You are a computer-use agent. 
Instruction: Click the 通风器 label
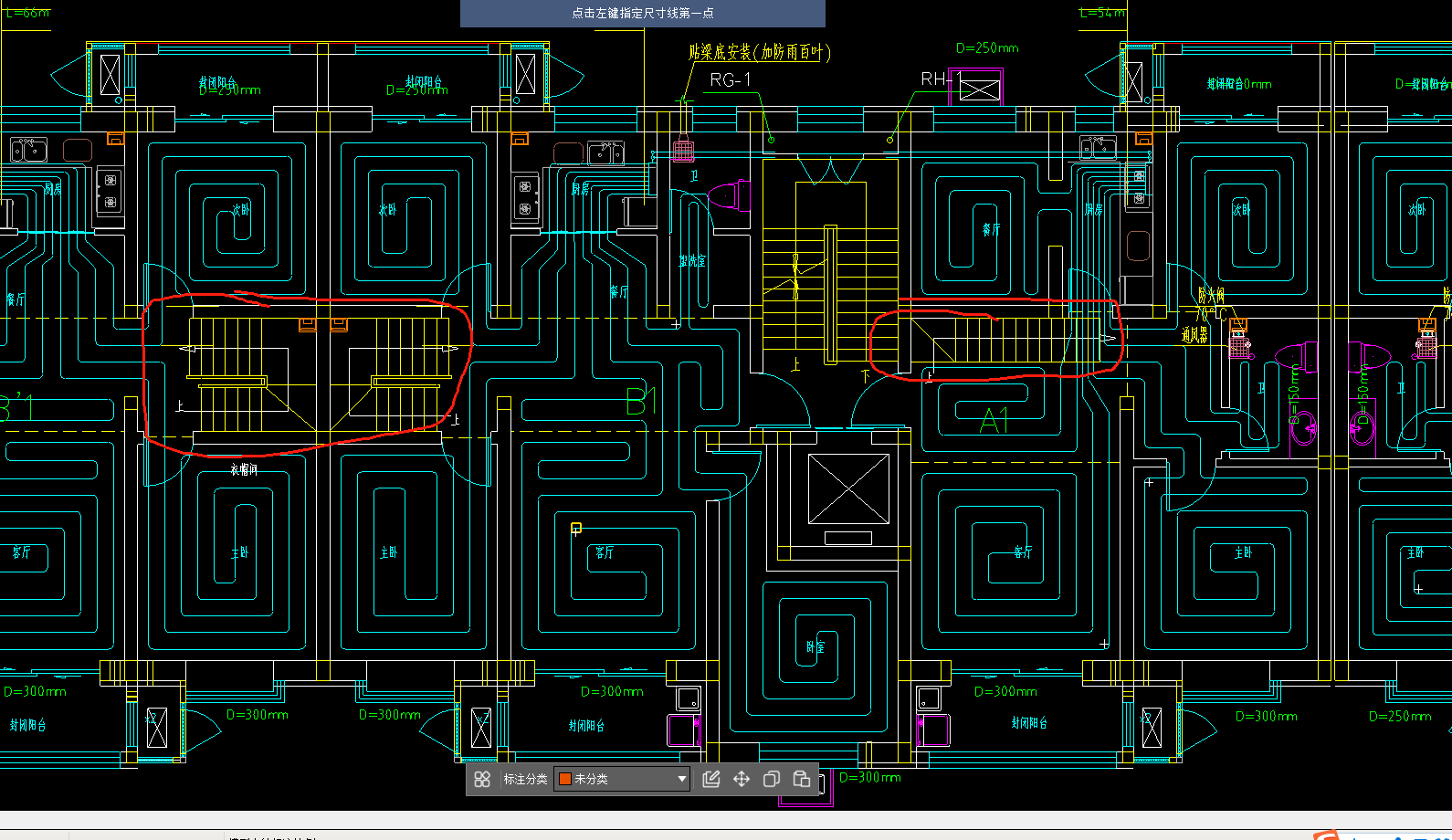click(1194, 335)
